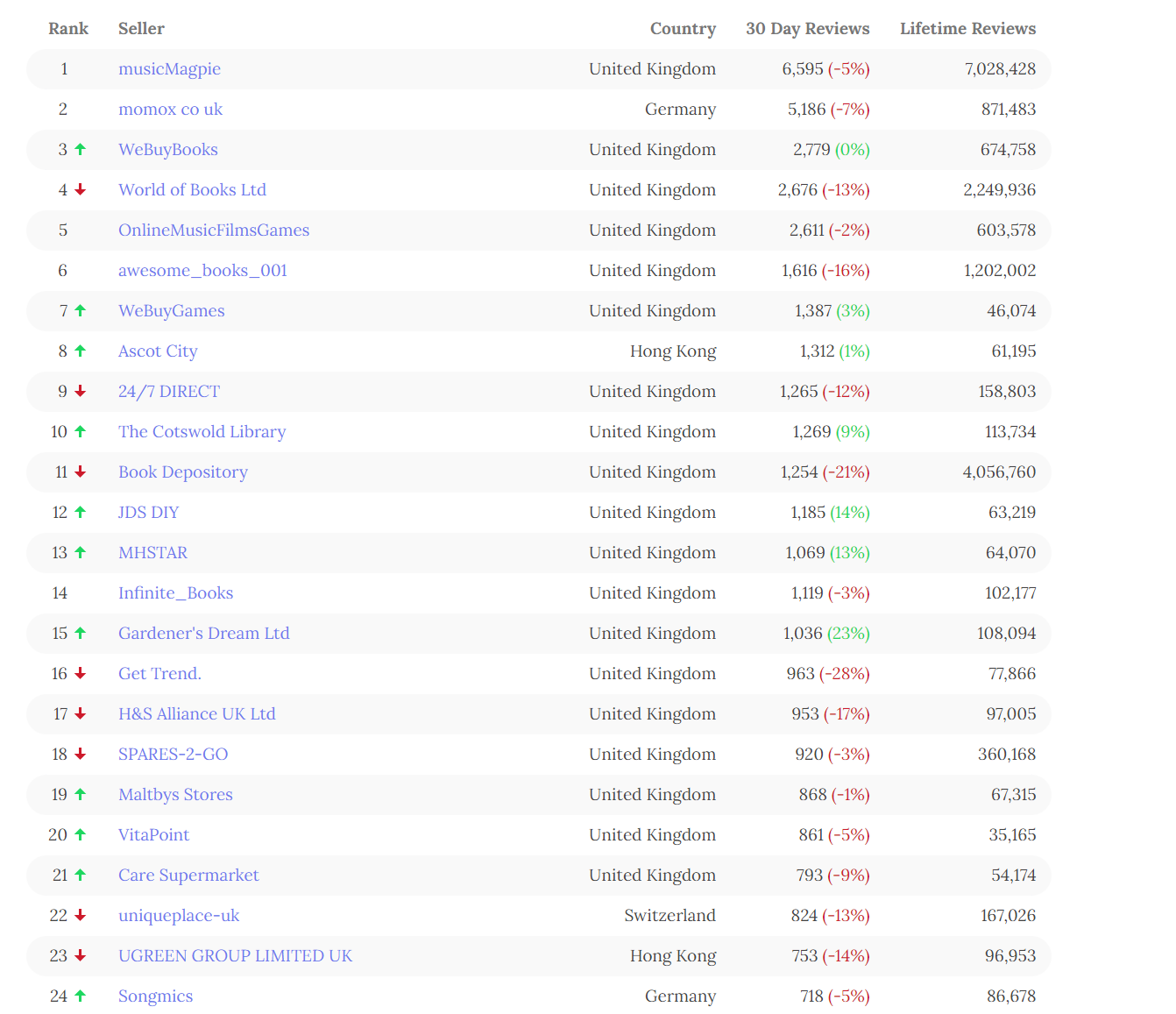This screenshot has height=1014, width=1176.
Task: Click green up arrow beside rank 19
Action: [81, 794]
